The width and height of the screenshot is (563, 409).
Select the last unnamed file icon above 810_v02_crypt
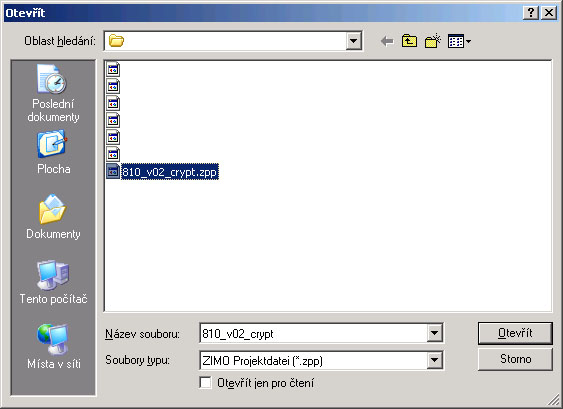coord(113,154)
